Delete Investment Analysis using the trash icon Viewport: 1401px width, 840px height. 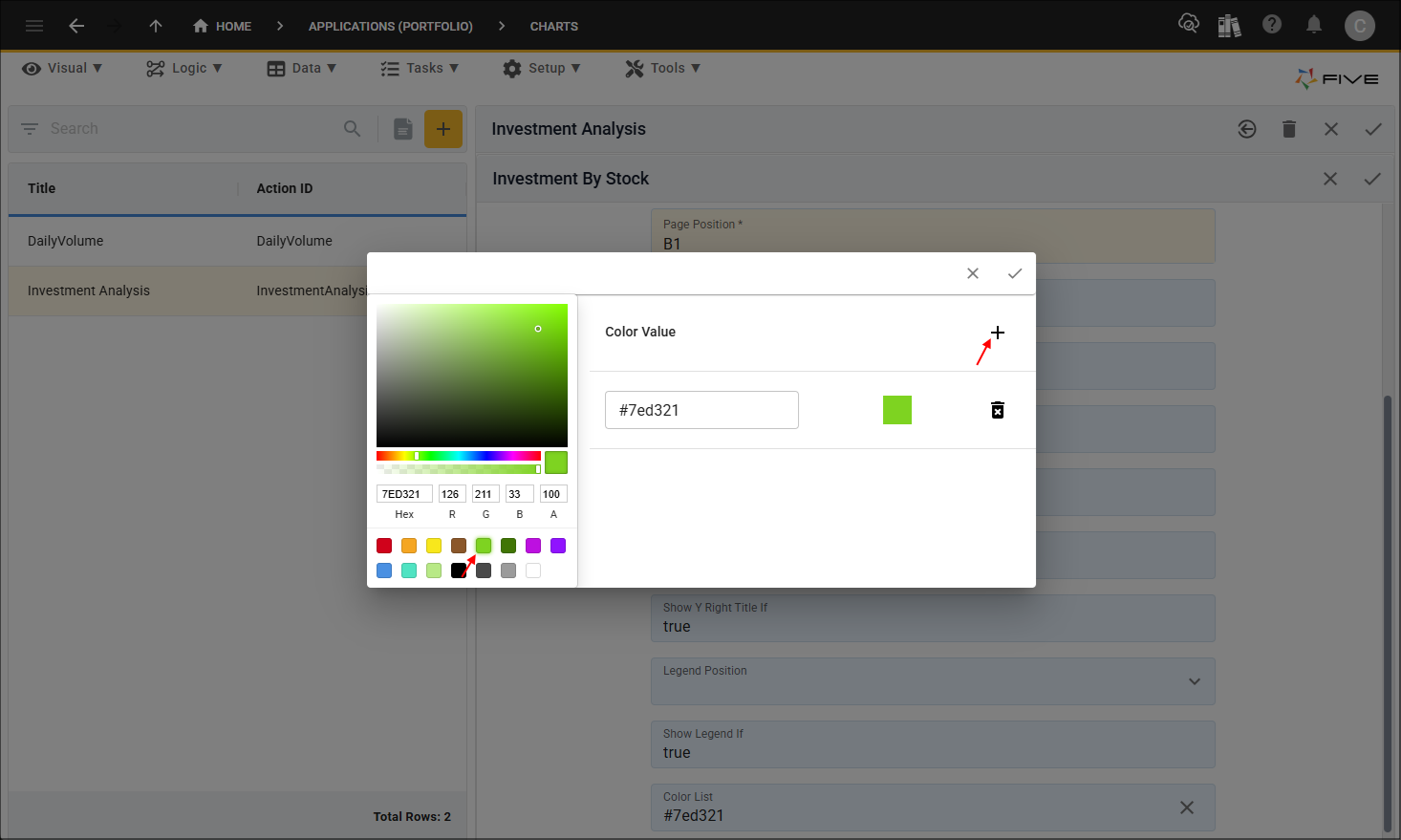1288,128
